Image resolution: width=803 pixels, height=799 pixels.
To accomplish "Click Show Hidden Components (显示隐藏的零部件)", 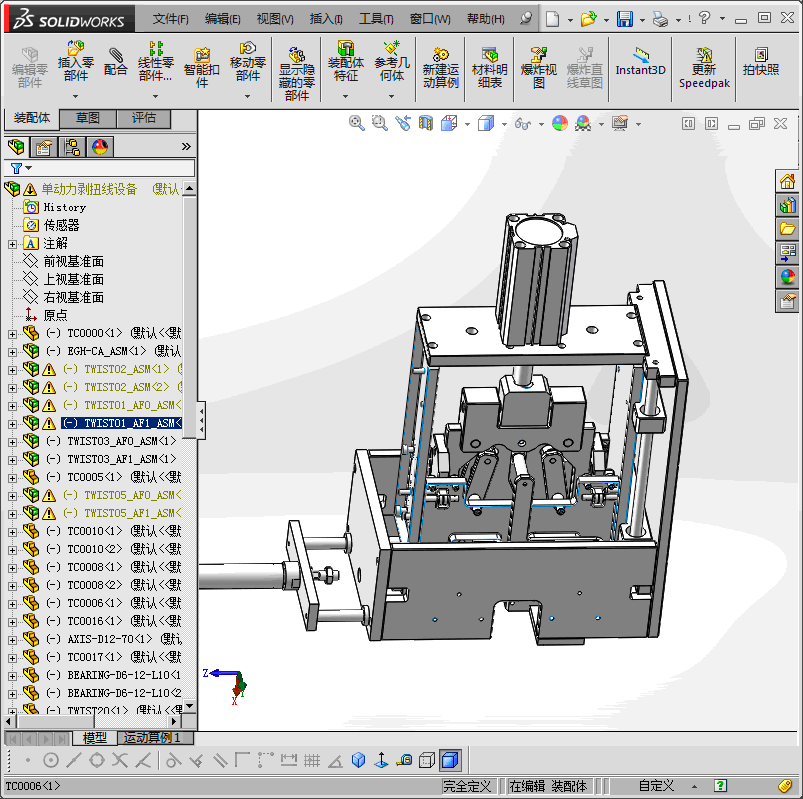I will click(297, 74).
